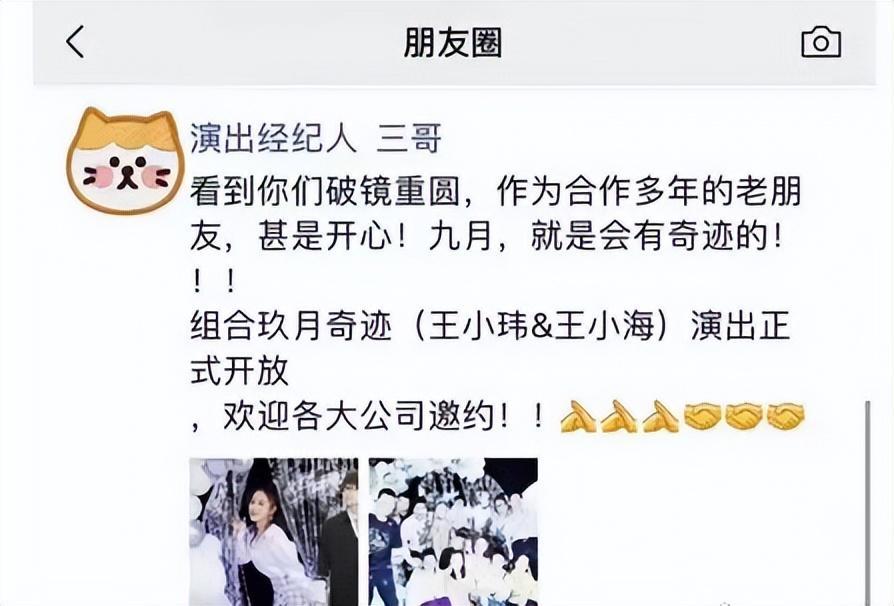Viewport: 894px width, 606px height.
Task: Open the photo of woman in white dress
Action: point(274,531)
